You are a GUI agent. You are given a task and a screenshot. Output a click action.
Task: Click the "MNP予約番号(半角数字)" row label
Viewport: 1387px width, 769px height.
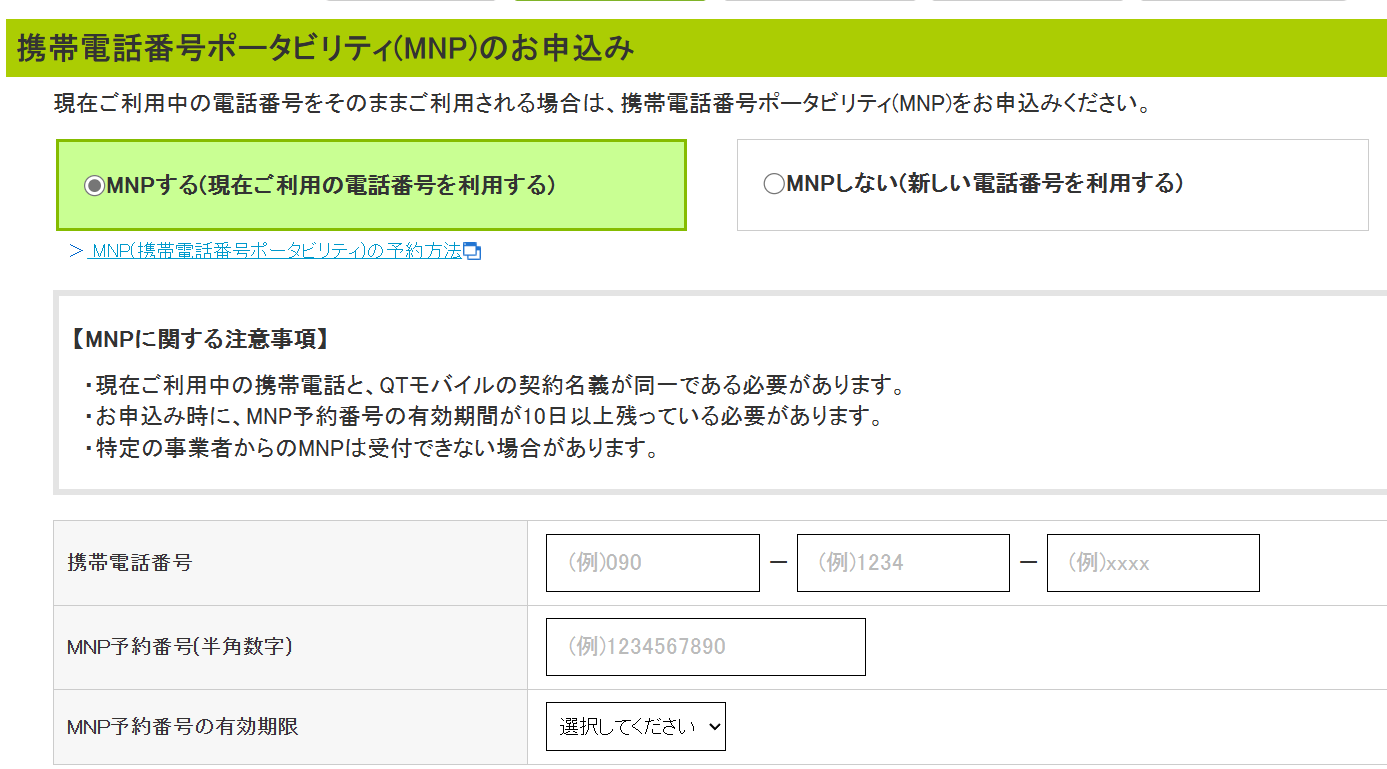[179, 647]
